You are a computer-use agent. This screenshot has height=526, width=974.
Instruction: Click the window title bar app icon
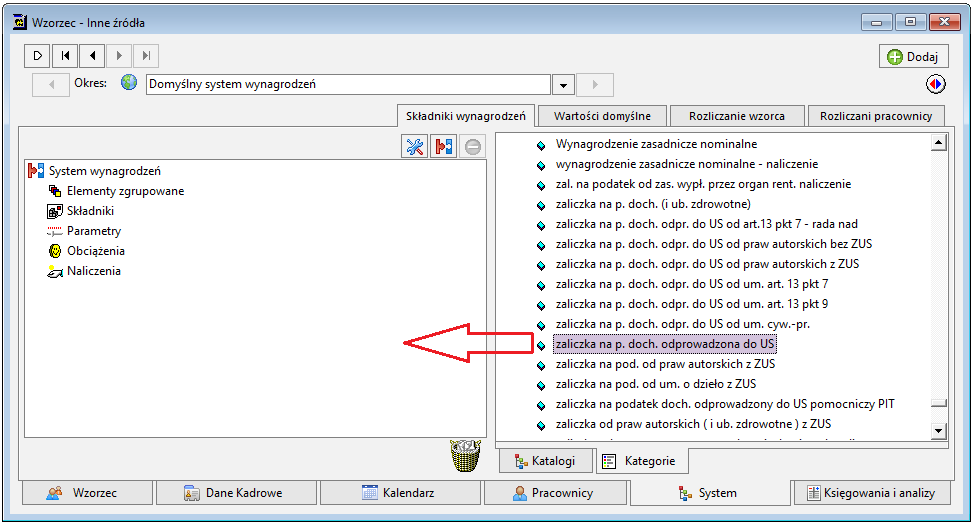click(x=20, y=22)
